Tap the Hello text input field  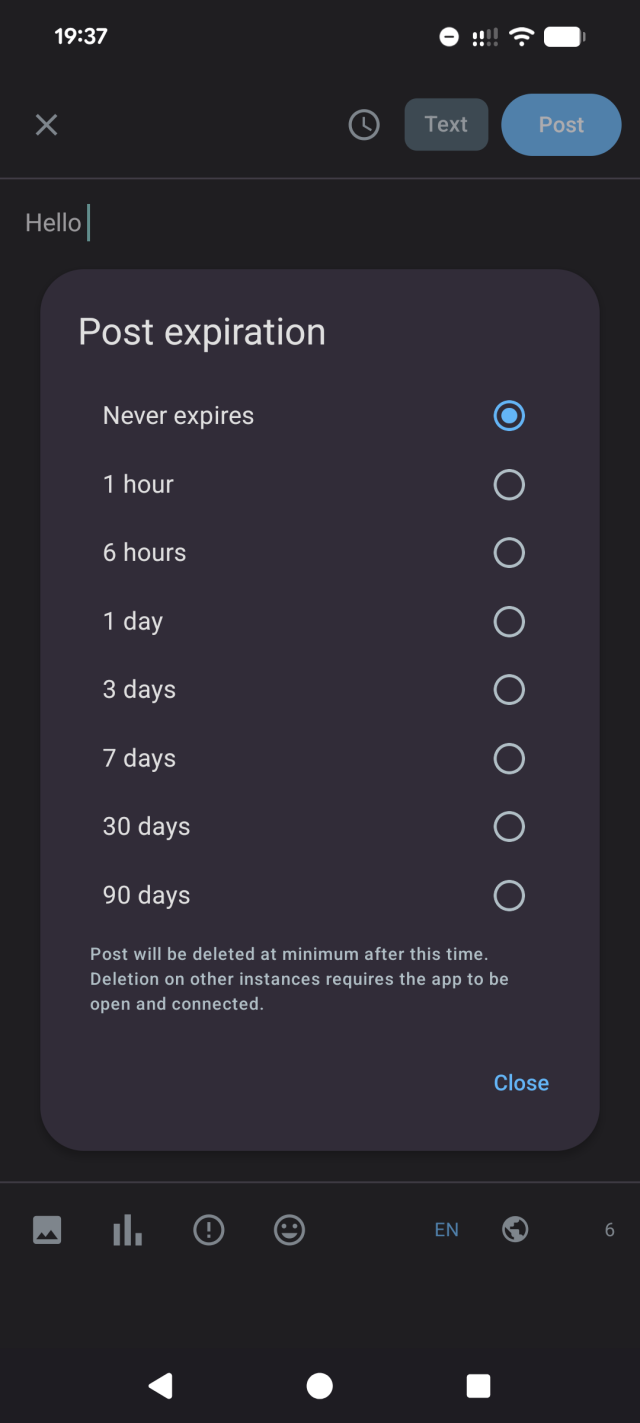55,222
